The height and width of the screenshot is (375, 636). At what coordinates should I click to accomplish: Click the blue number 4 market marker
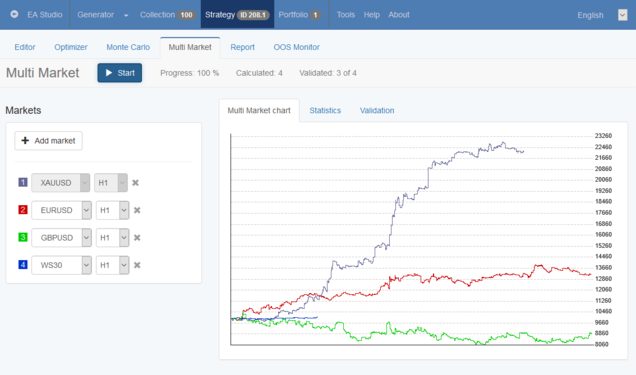coord(23,265)
